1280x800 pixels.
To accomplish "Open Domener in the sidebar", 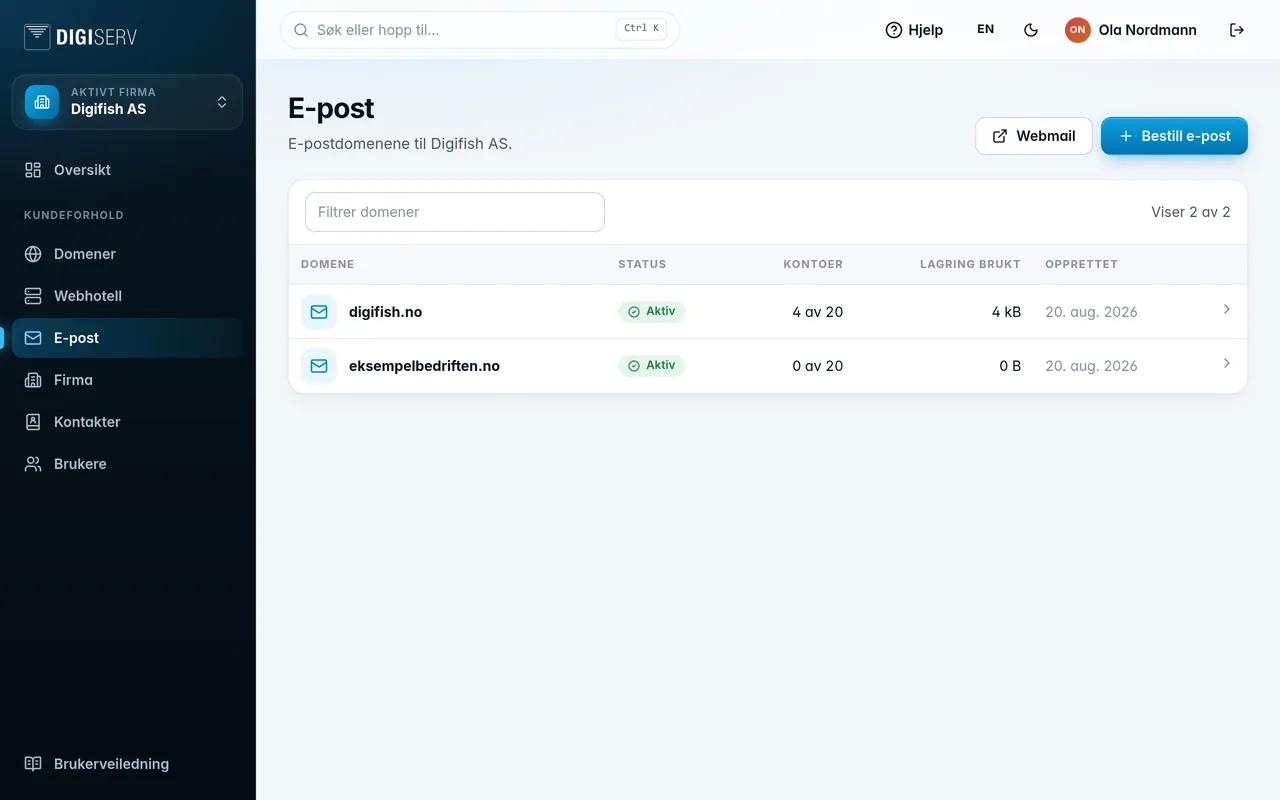I will click(x=127, y=254).
